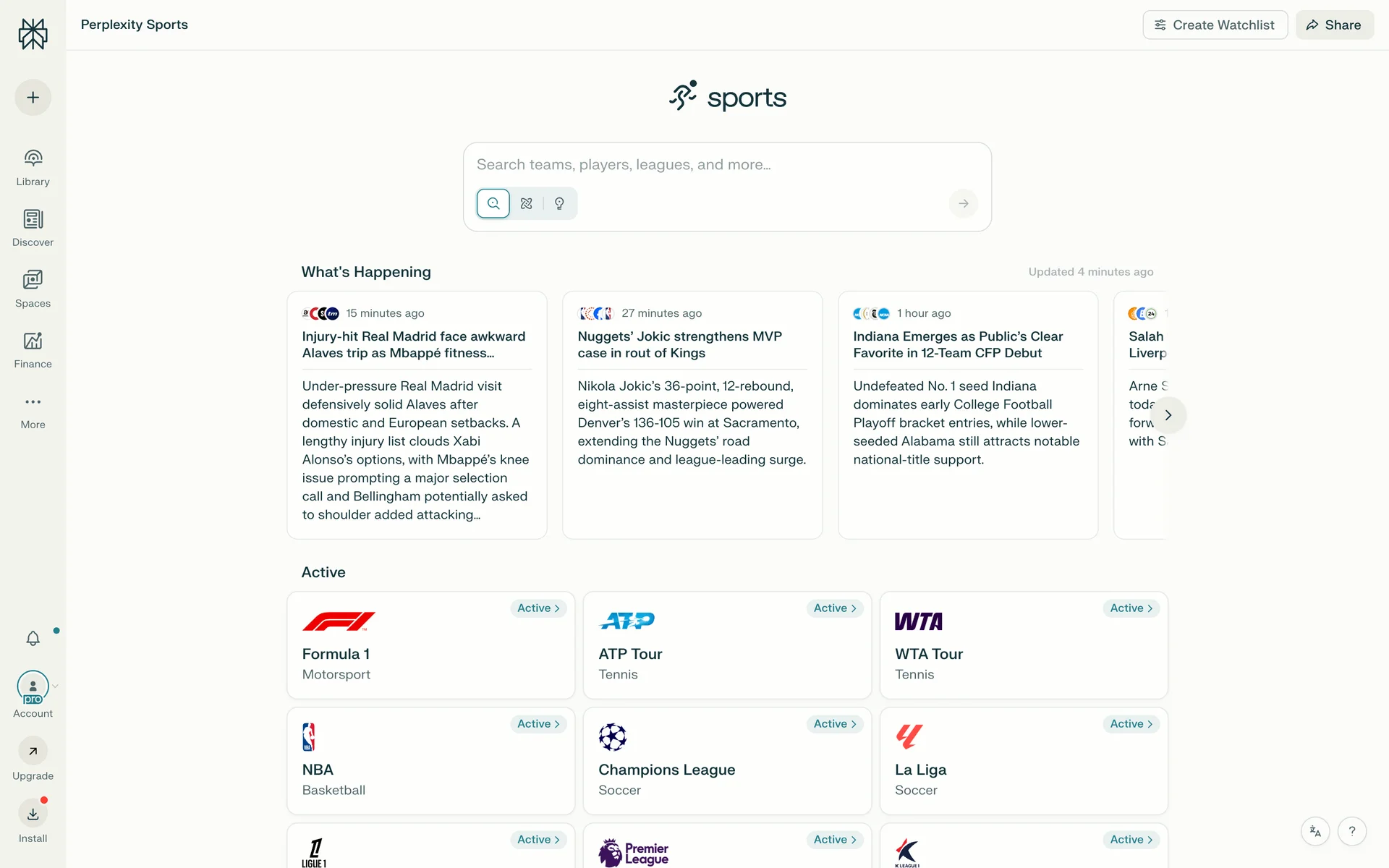The image size is (1389, 868).
Task: Show next What's Happening stories arrow
Action: tap(1168, 415)
